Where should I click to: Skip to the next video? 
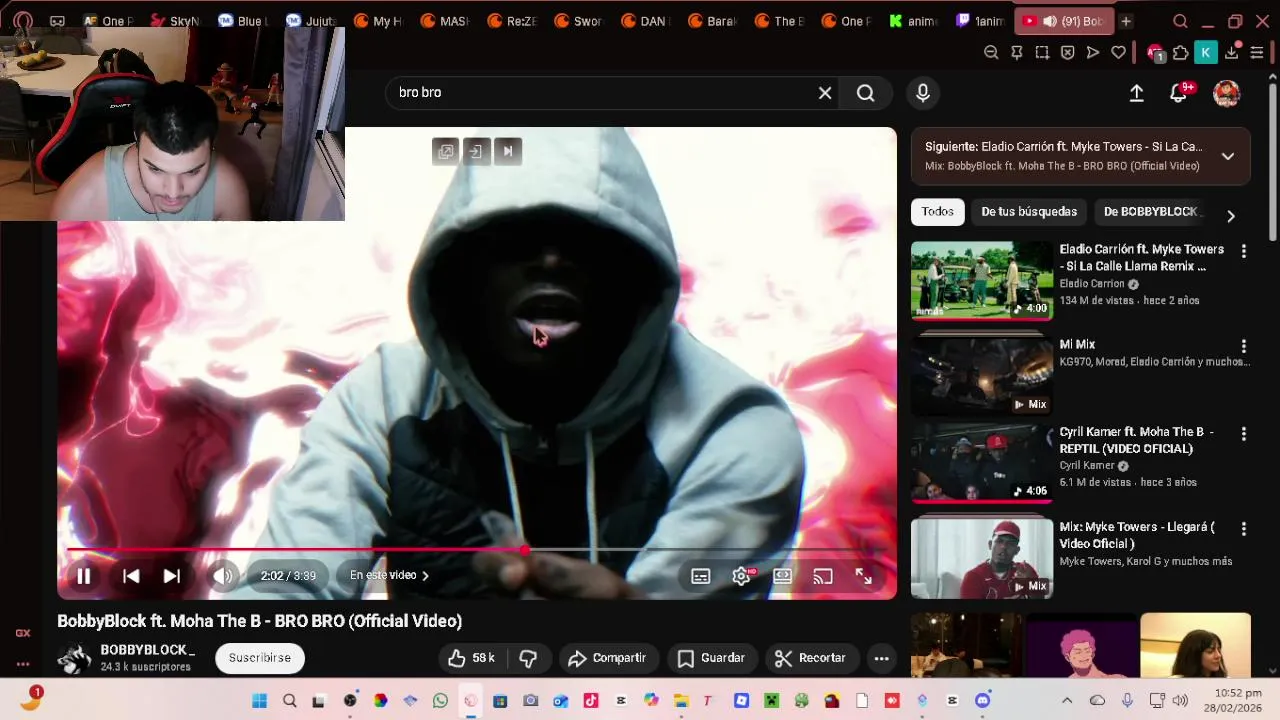pos(172,576)
